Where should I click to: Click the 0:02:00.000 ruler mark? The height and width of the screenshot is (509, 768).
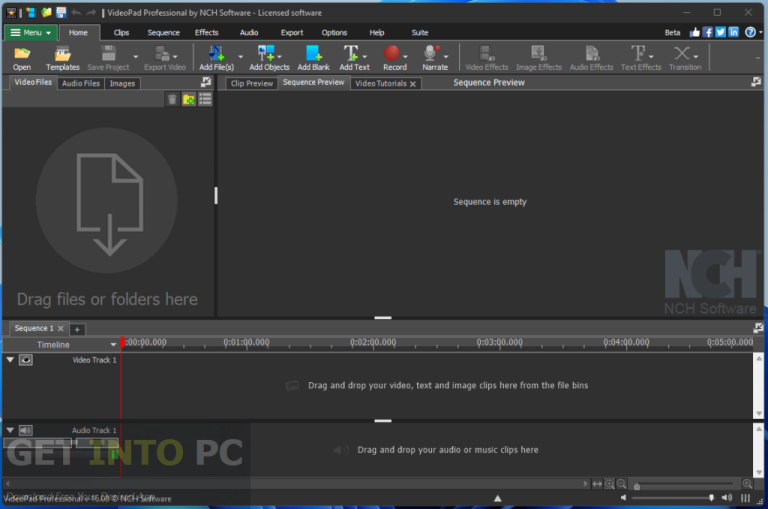pos(373,342)
